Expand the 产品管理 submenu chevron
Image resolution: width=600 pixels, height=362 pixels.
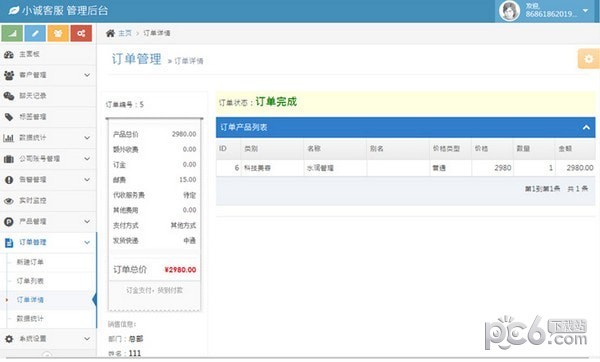point(87,222)
